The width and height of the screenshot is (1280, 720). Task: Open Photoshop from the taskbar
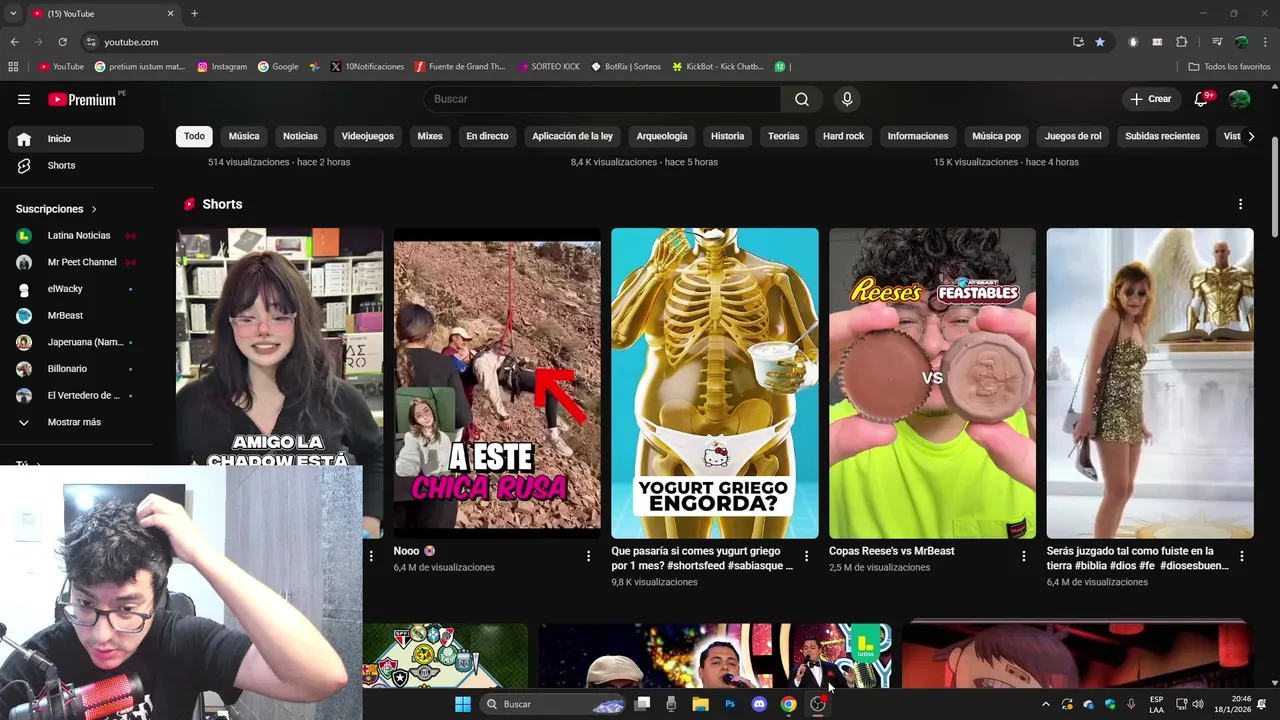coord(730,704)
